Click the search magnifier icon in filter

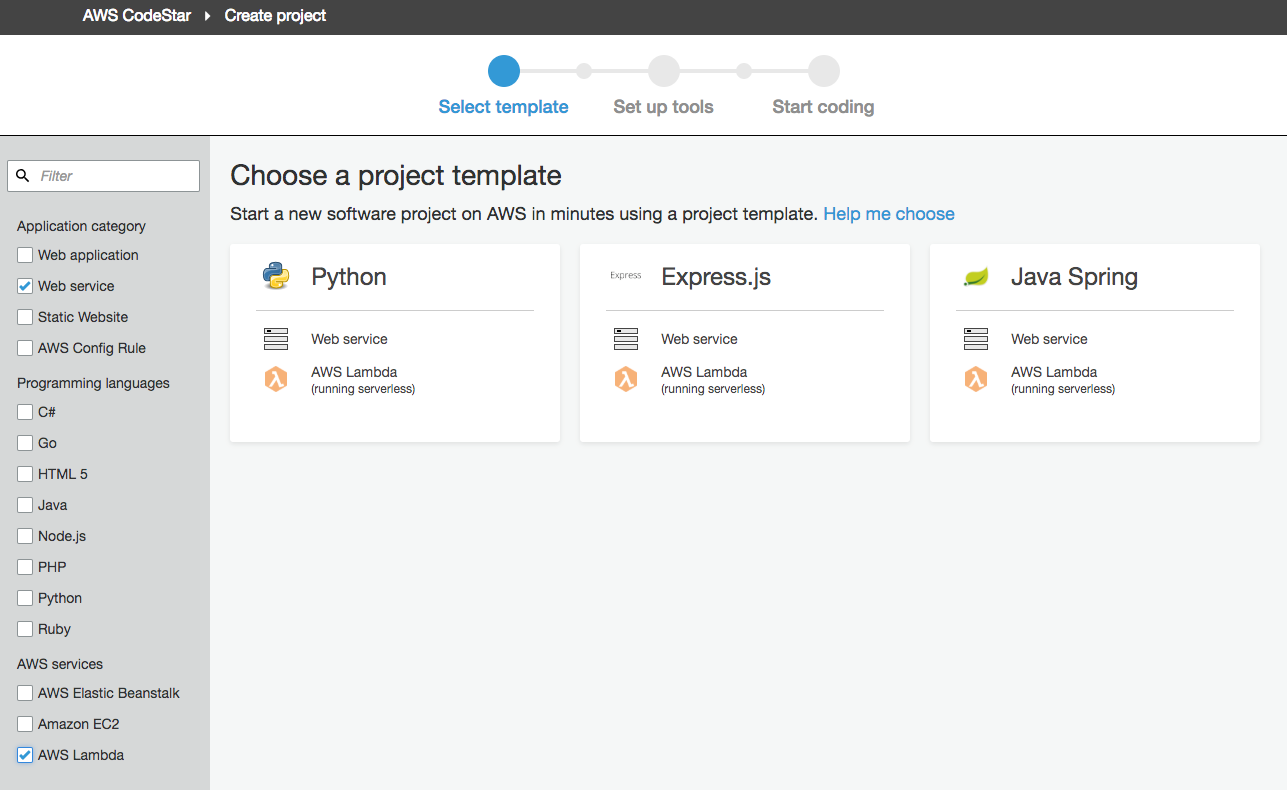click(24, 176)
